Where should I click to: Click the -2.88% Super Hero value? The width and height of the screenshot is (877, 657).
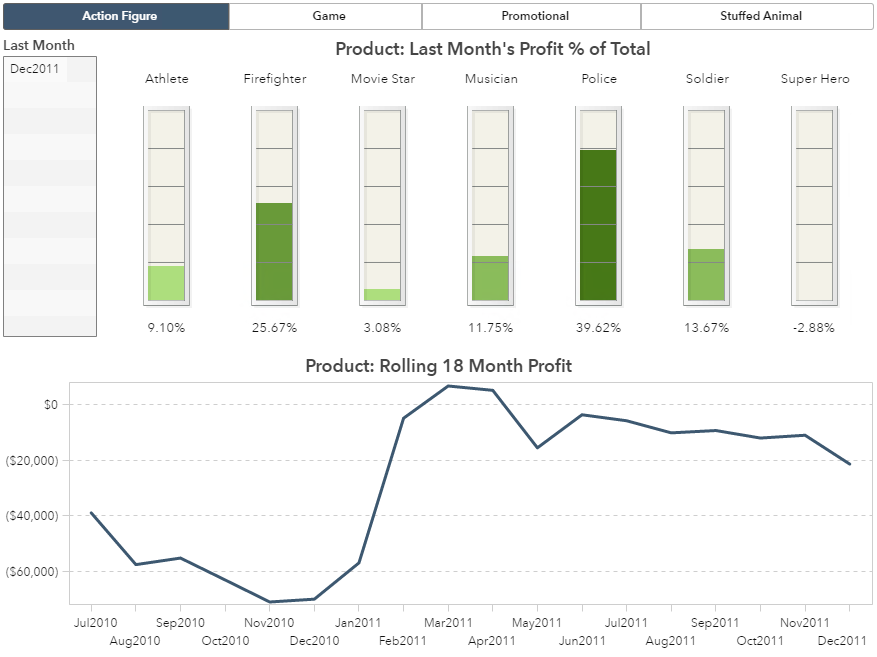pyautogui.click(x=814, y=328)
